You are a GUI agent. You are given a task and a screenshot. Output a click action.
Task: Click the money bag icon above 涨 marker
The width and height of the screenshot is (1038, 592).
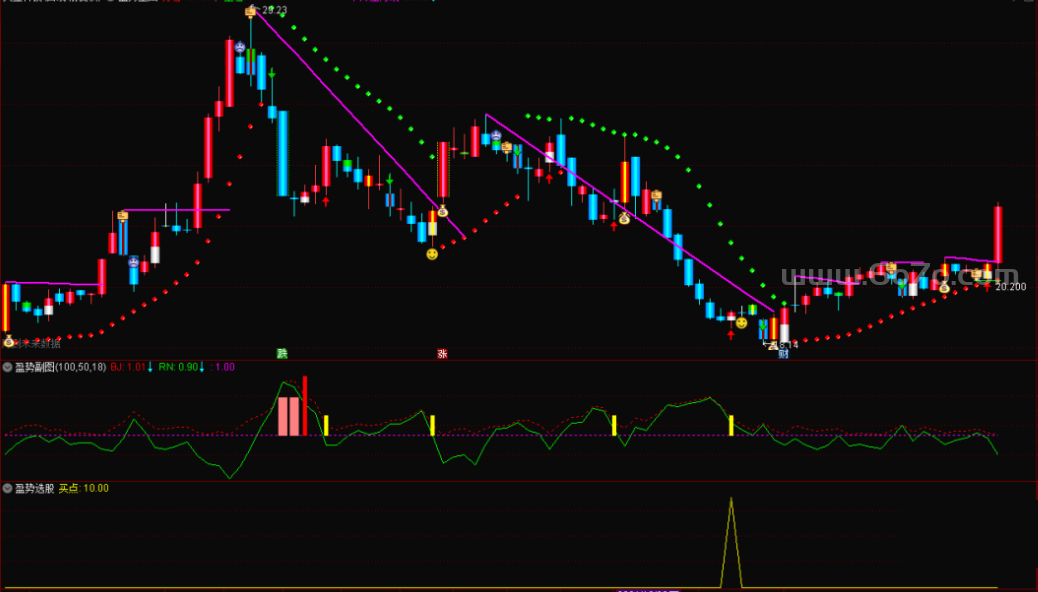442,211
